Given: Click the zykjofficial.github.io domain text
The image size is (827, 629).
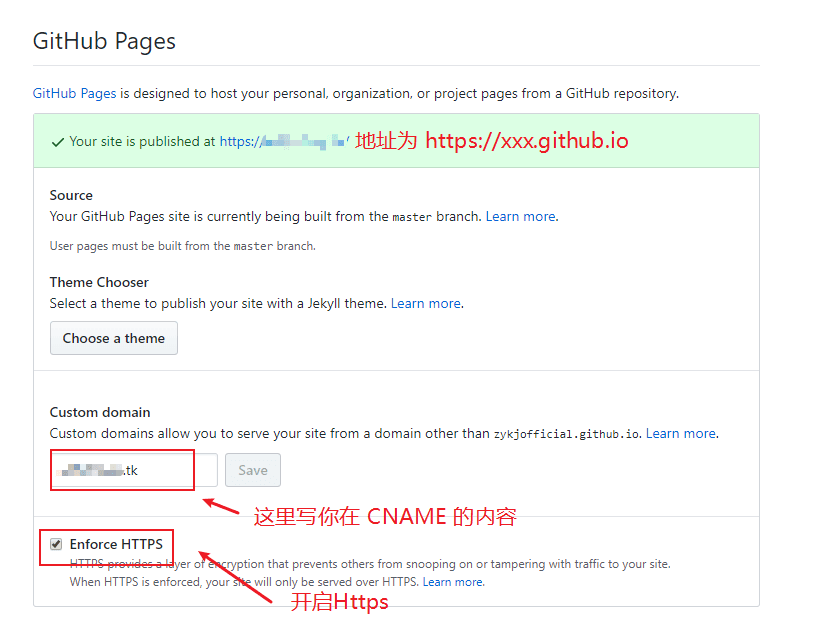Looking at the screenshot, I should tap(566, 434).
